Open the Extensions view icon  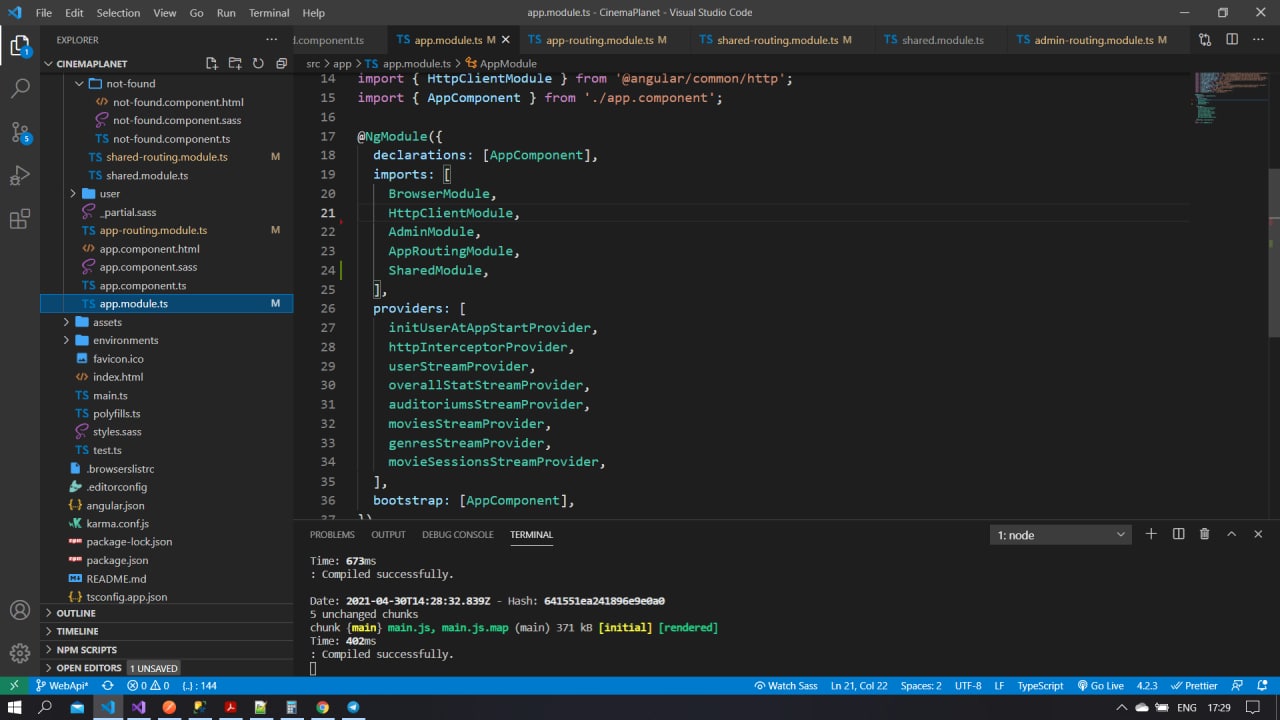[x=20, y=220]
